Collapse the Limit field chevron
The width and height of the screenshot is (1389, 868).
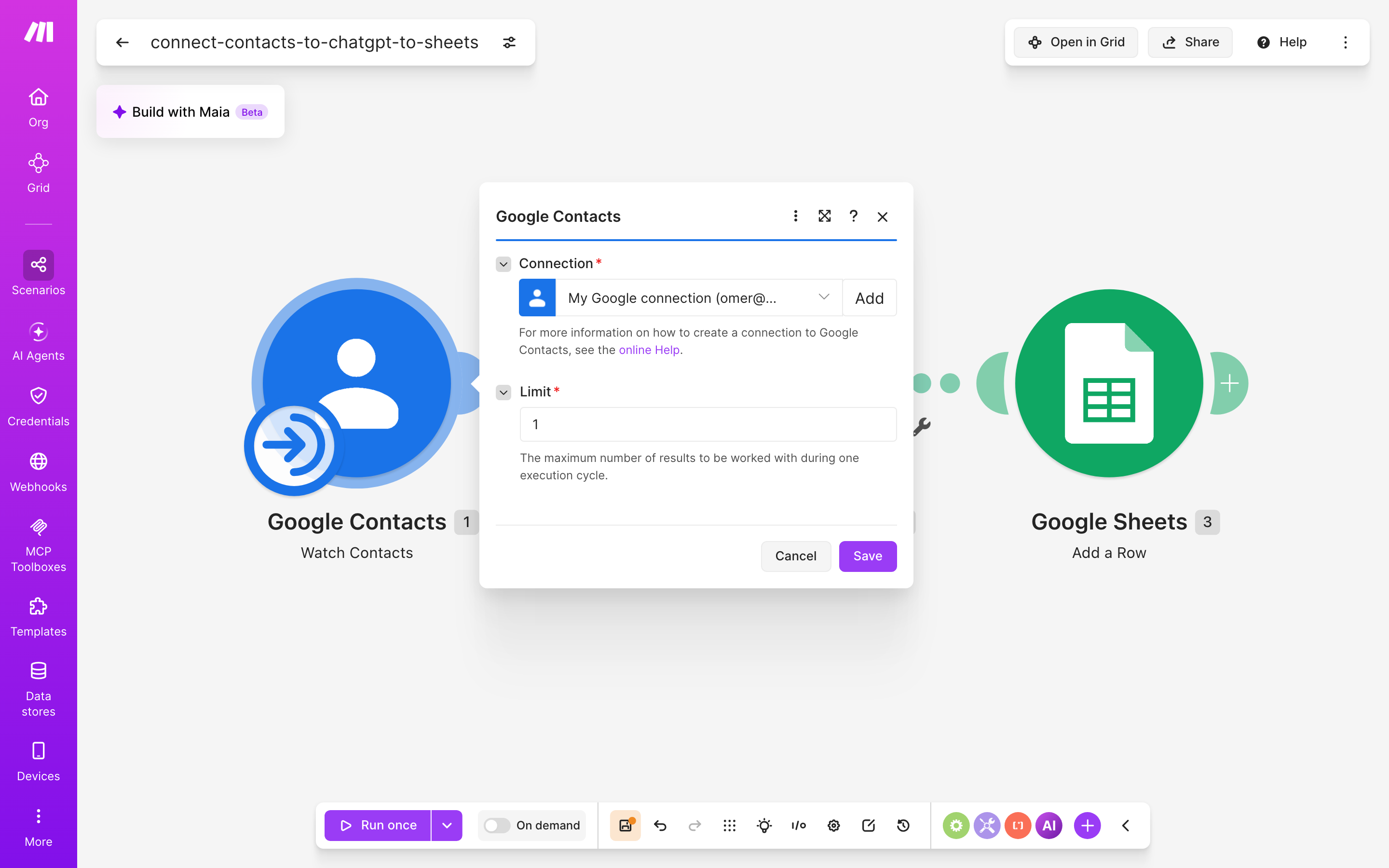504,392
